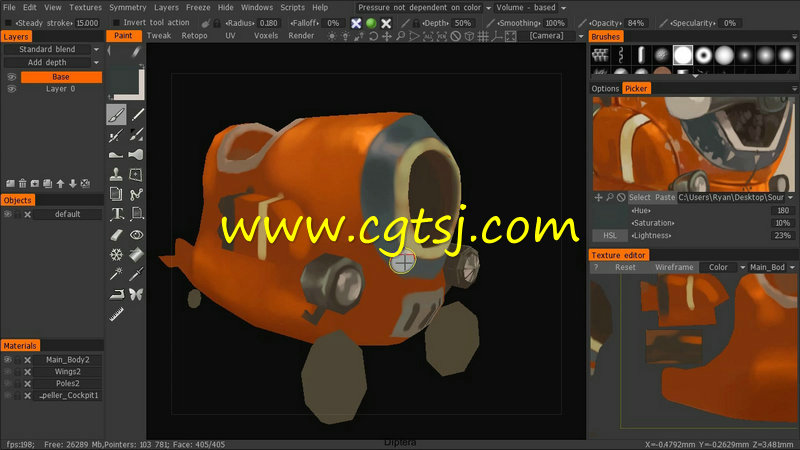Click the Add new layer icon
The image size is (800, 450).
tap(10, 184)
